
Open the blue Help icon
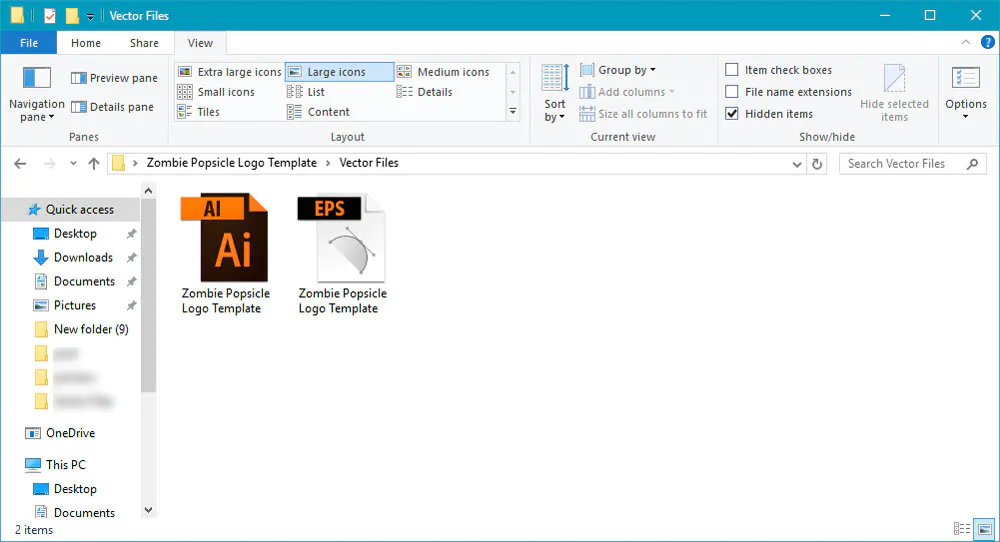pos(987,42)
